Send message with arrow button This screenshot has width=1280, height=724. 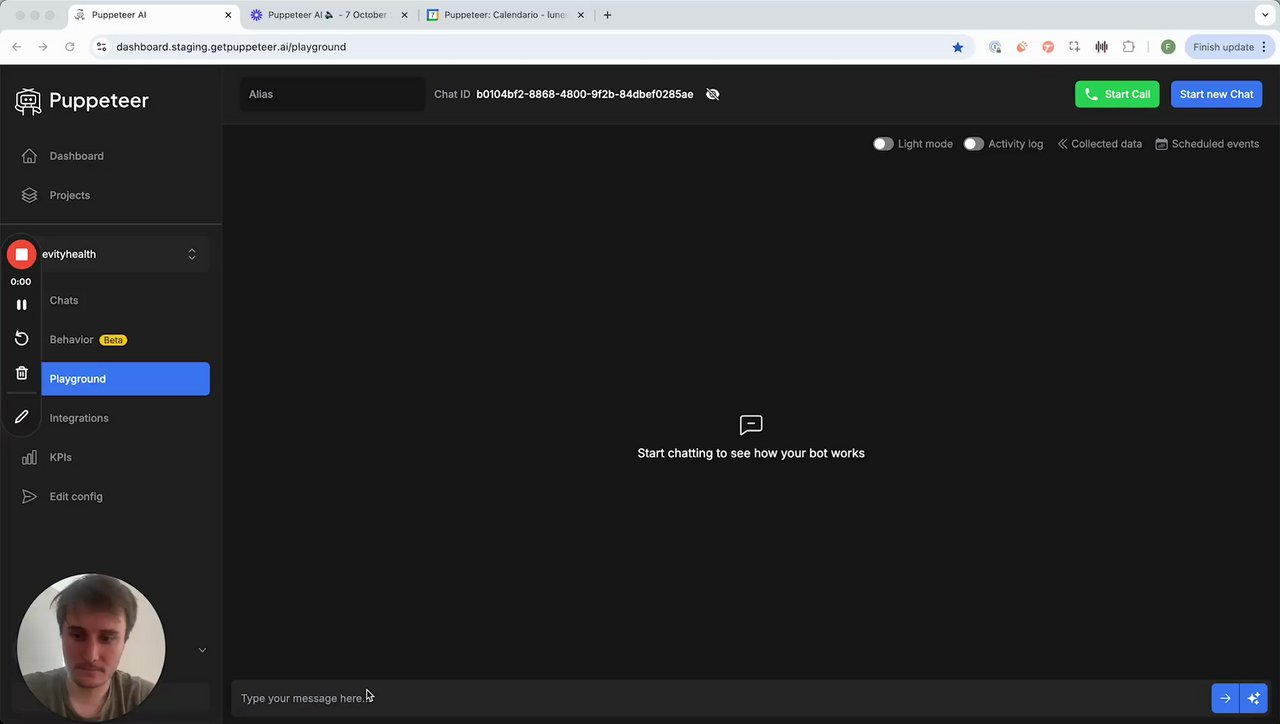(1225, 698)
